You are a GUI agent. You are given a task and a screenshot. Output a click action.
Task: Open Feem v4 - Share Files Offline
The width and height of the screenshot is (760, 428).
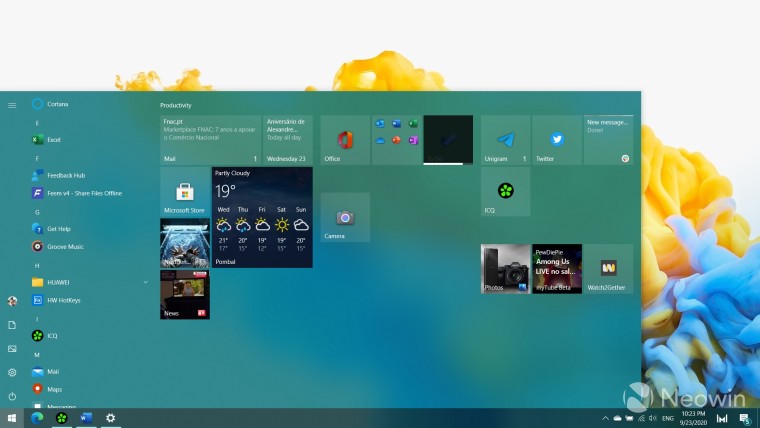77,193
